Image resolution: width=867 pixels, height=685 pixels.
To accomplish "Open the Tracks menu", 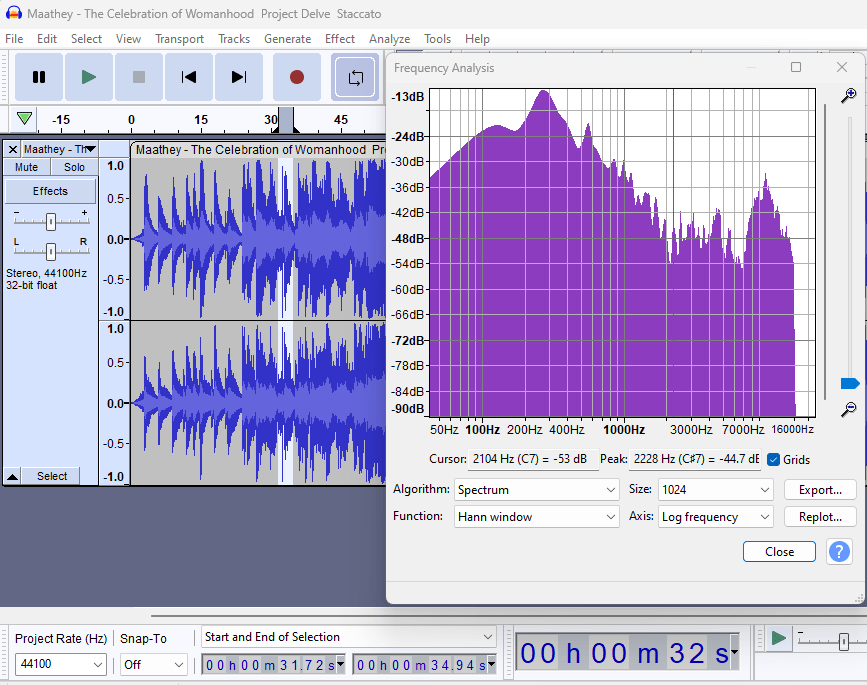I will click(x=234, y=39).
